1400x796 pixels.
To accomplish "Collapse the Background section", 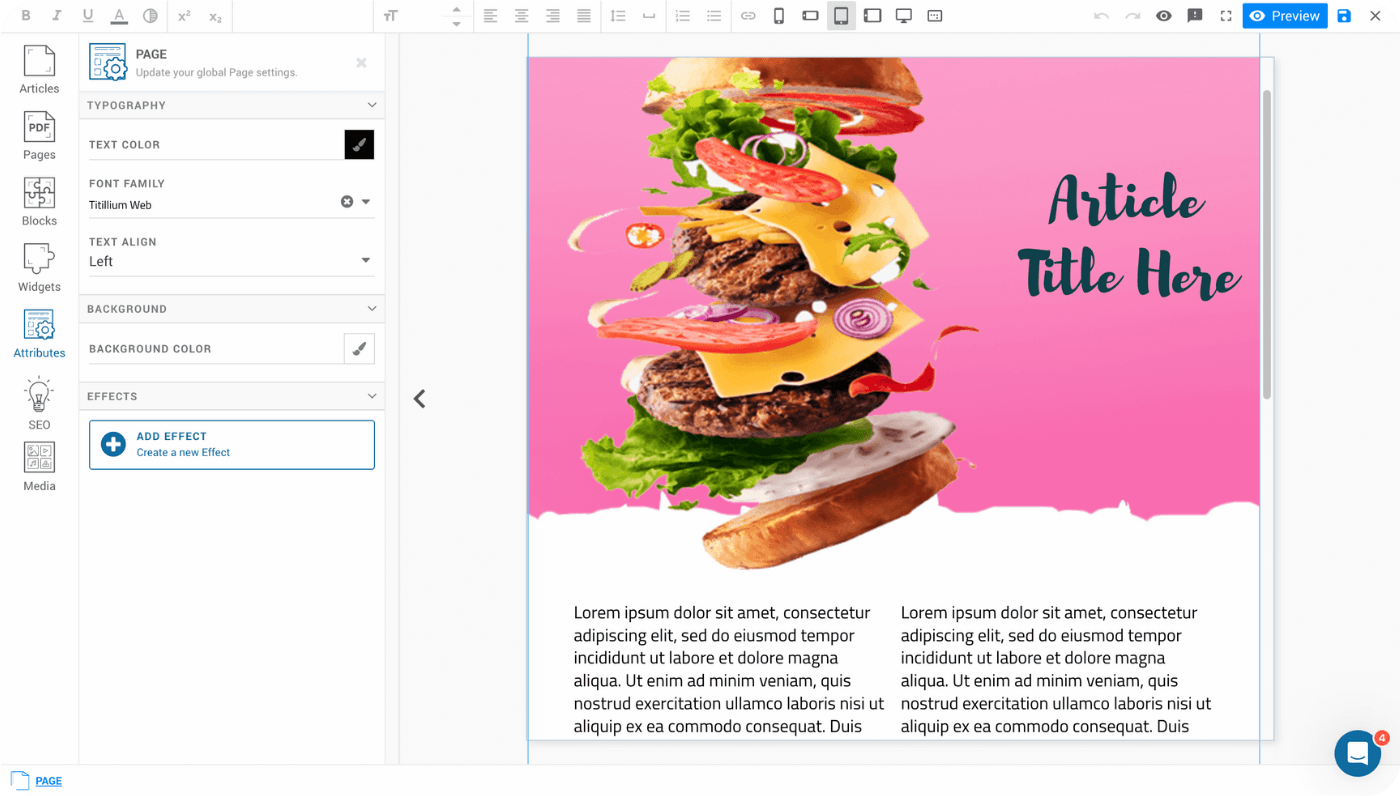I will (372, 309).
